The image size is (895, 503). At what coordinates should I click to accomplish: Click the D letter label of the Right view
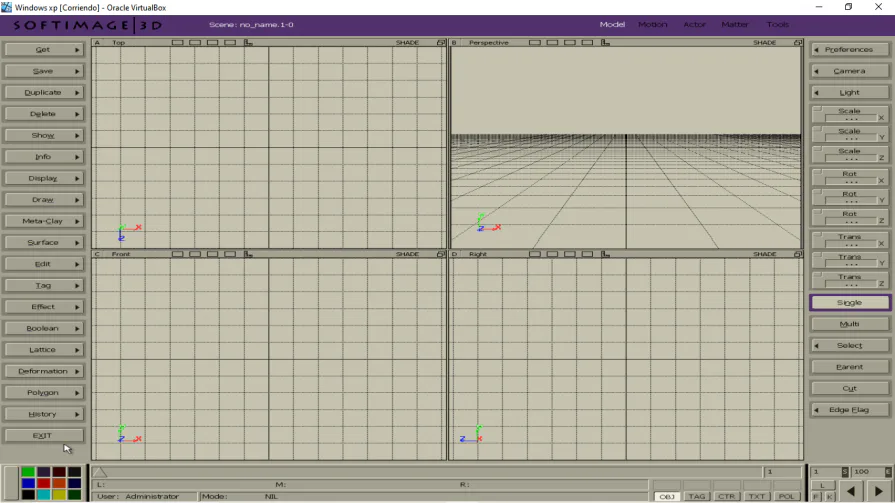coord(454,254)
